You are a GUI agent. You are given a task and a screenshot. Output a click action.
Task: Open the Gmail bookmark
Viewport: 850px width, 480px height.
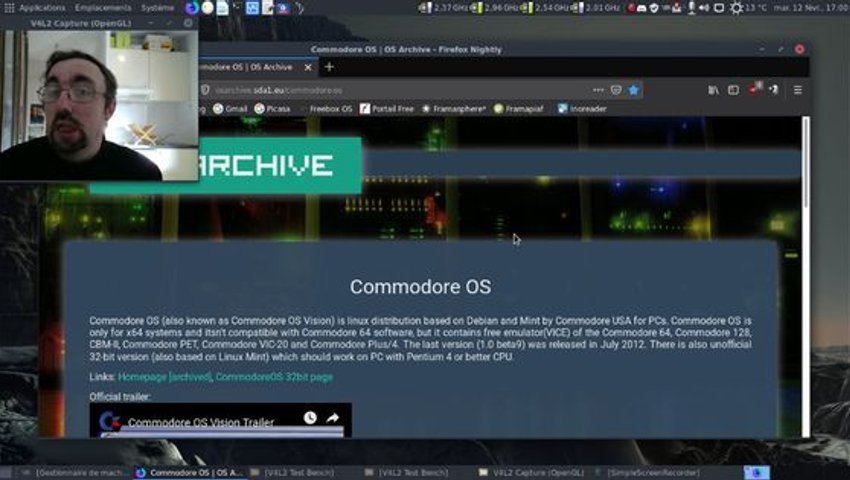pos(230,109)
